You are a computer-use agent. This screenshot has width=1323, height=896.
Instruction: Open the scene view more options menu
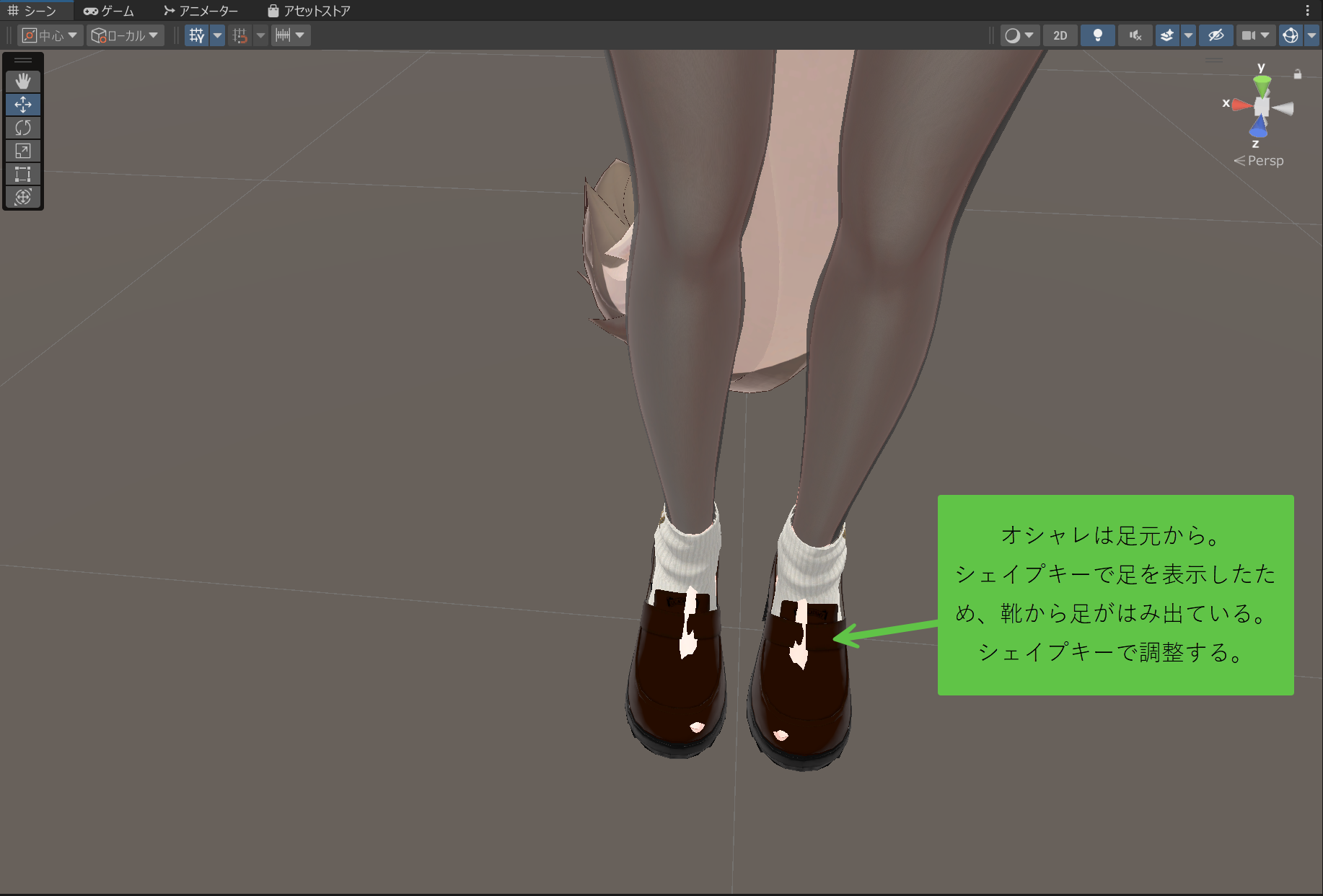1307,10
